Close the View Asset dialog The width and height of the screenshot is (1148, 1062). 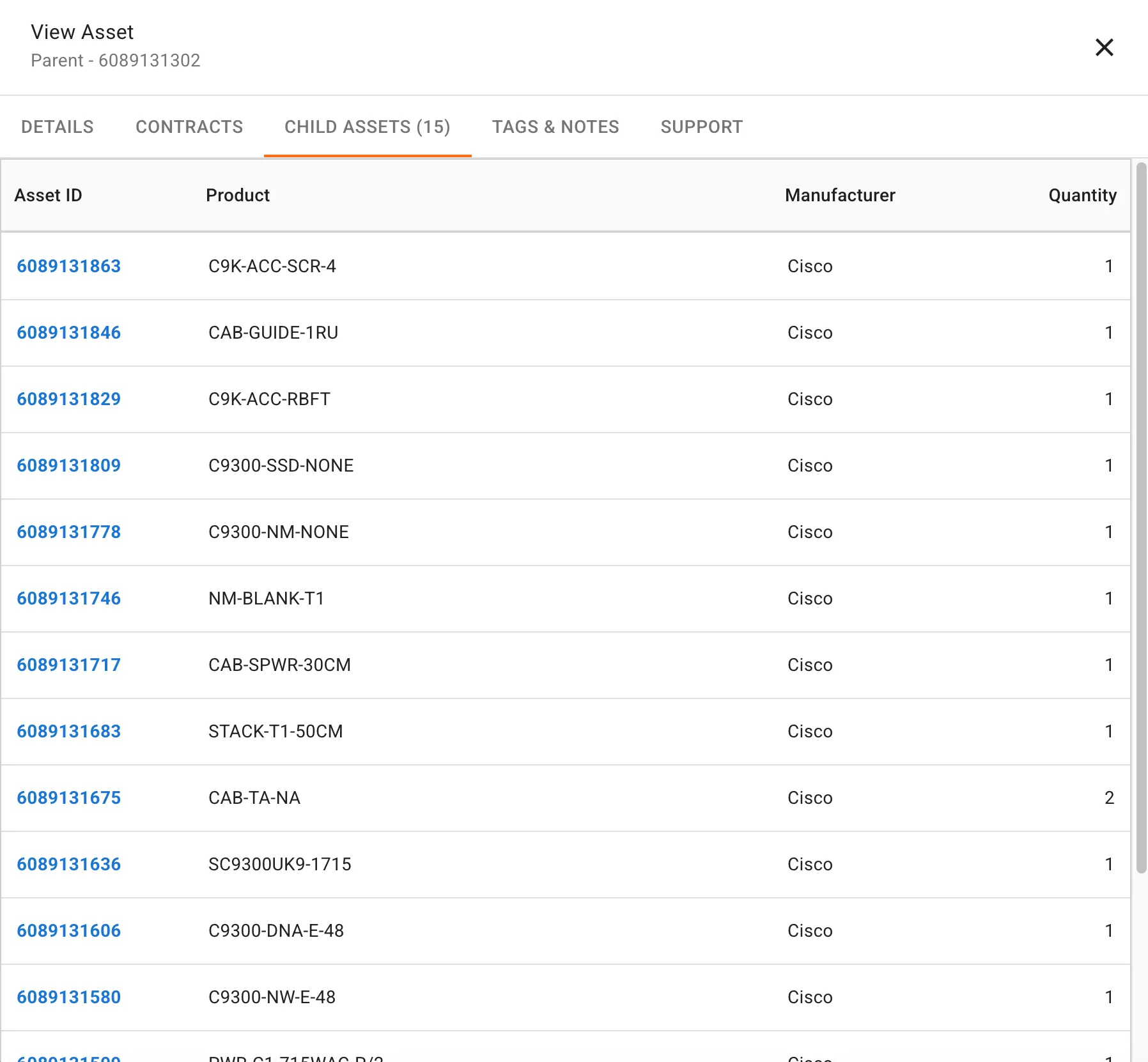click(x=1104, y=47)
